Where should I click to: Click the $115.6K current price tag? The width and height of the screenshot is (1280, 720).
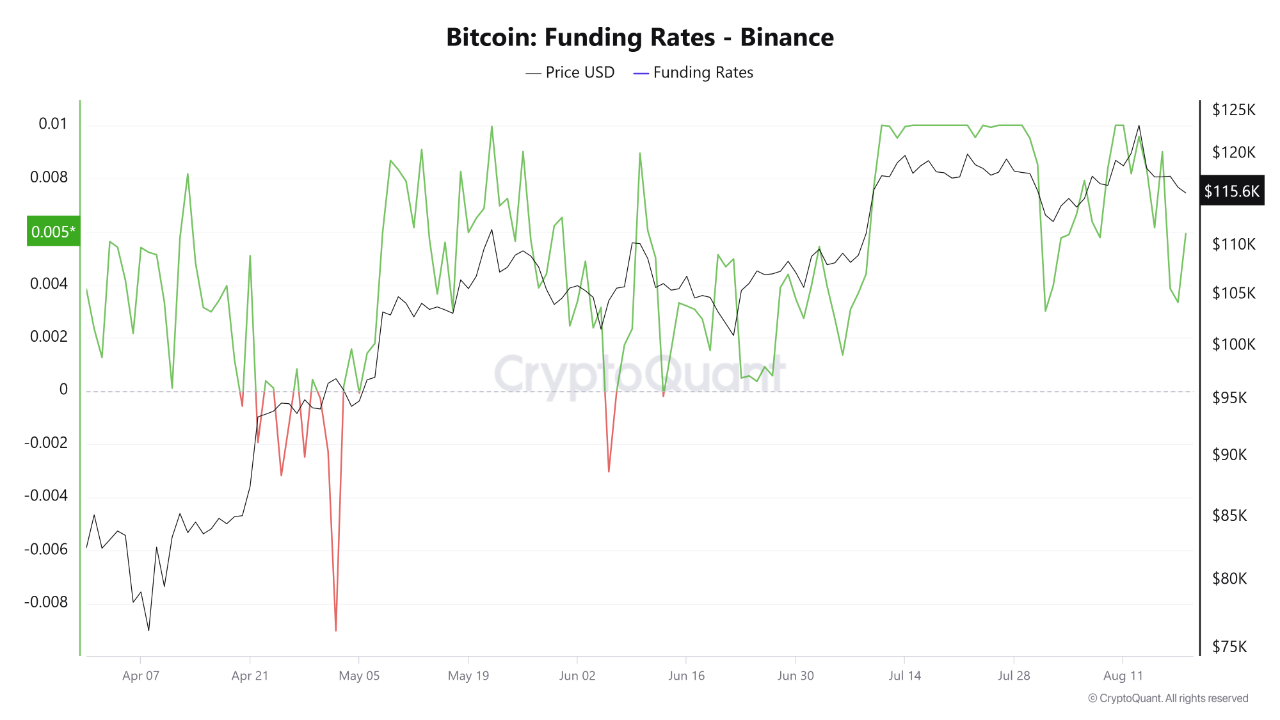1233,191
